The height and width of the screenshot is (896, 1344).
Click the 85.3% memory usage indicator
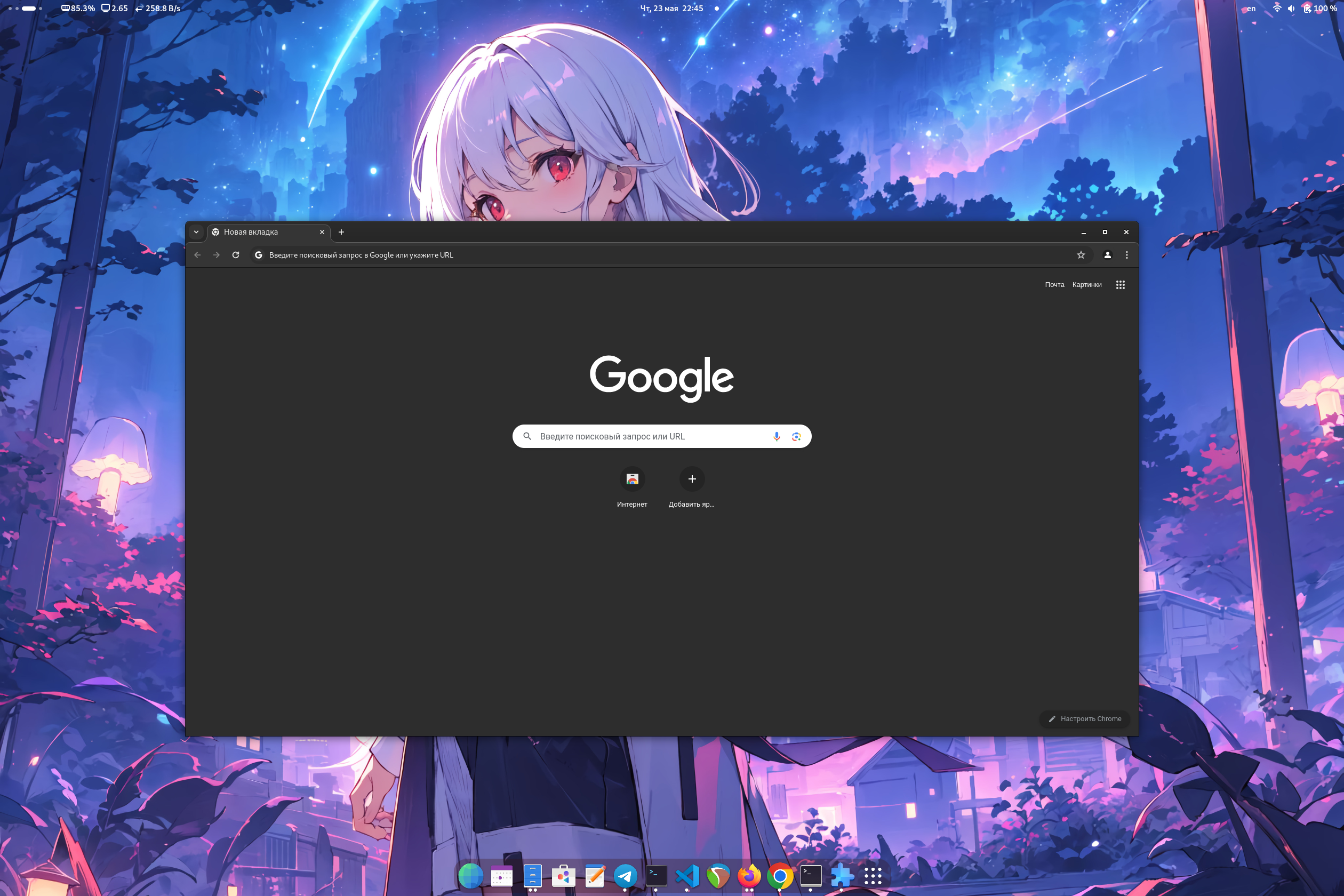coord(78,8)
